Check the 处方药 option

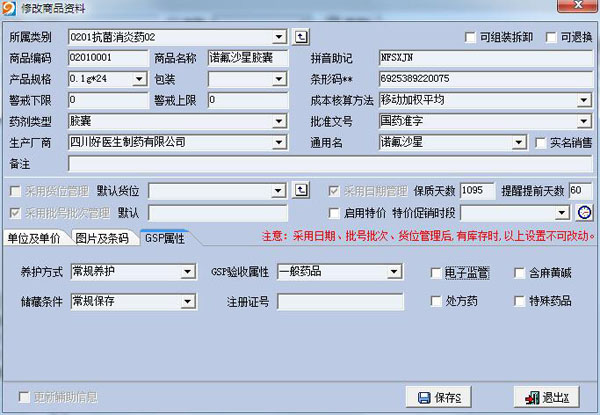point(436,301)
